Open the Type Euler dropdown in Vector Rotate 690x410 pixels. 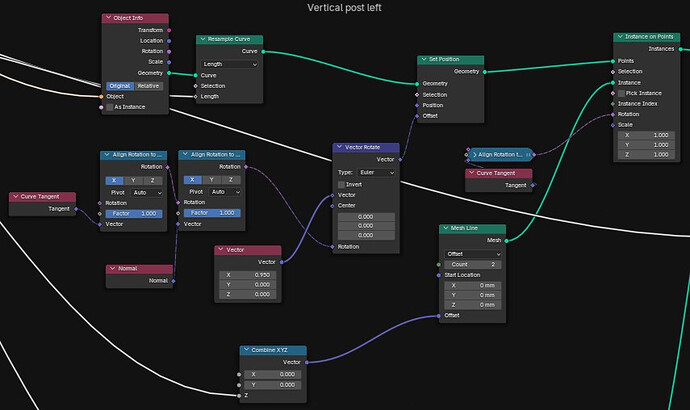click(x=377, y=172)
